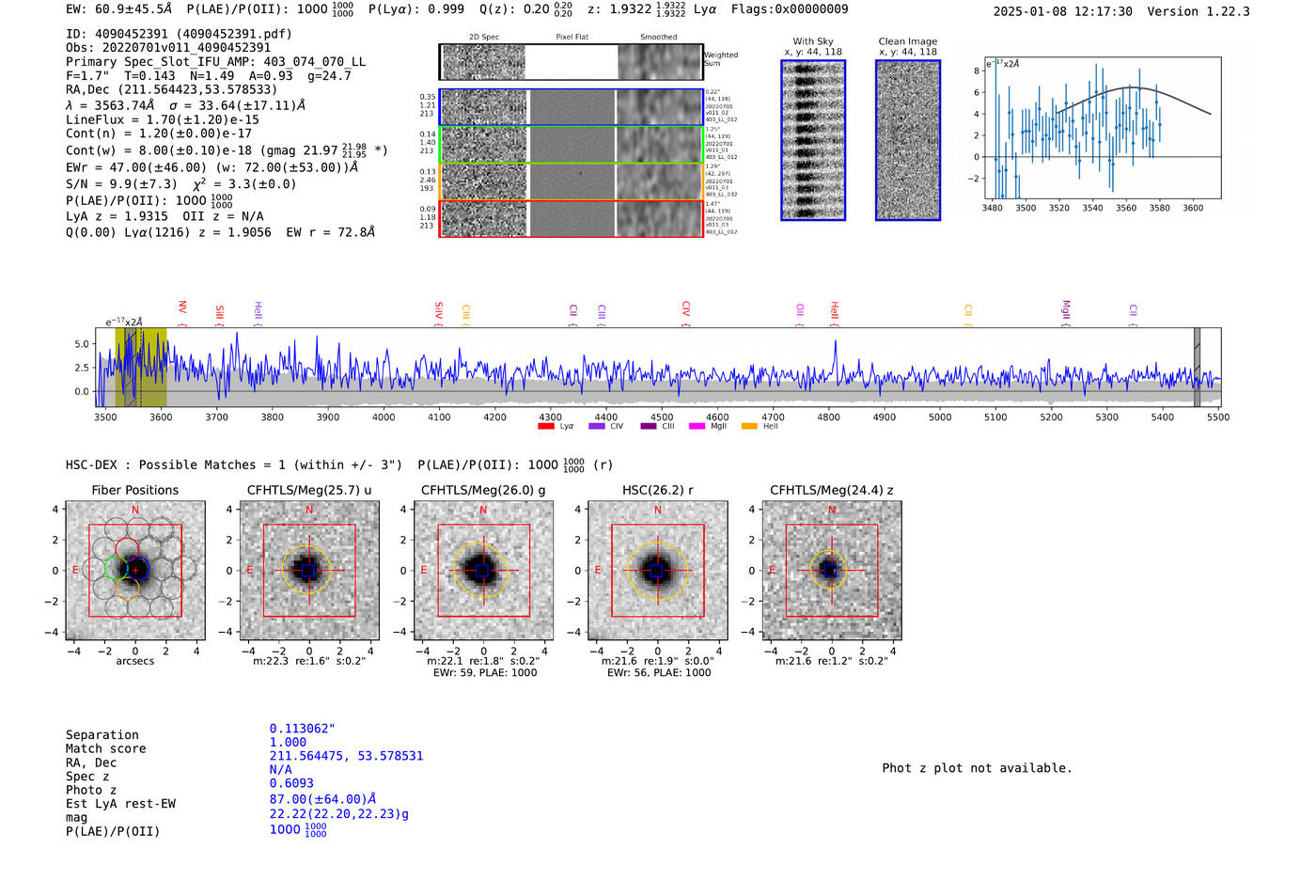The height and width of the screenshot is (896, 1316).
Task: Click the blue square marker in HSC r image
Action: (x=657, y=571)
